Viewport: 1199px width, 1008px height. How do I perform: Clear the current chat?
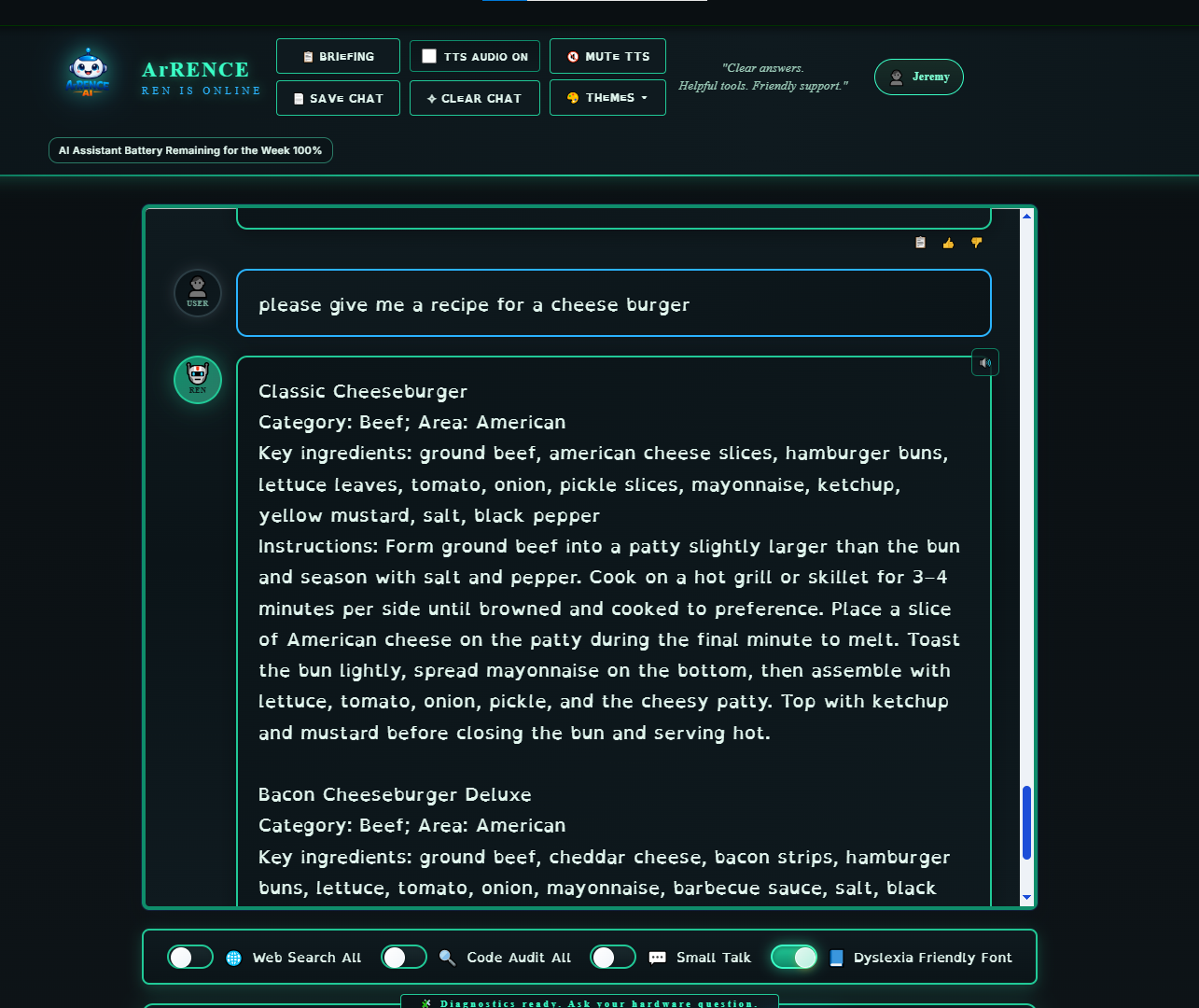click(474, 97)
